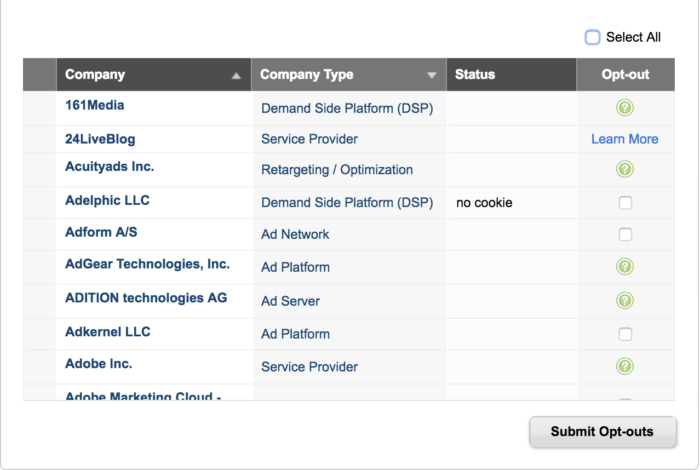Sort by the Company column header
Viewport: 700px width, 470px height.
pyautogui.click(x=154, y=75)
